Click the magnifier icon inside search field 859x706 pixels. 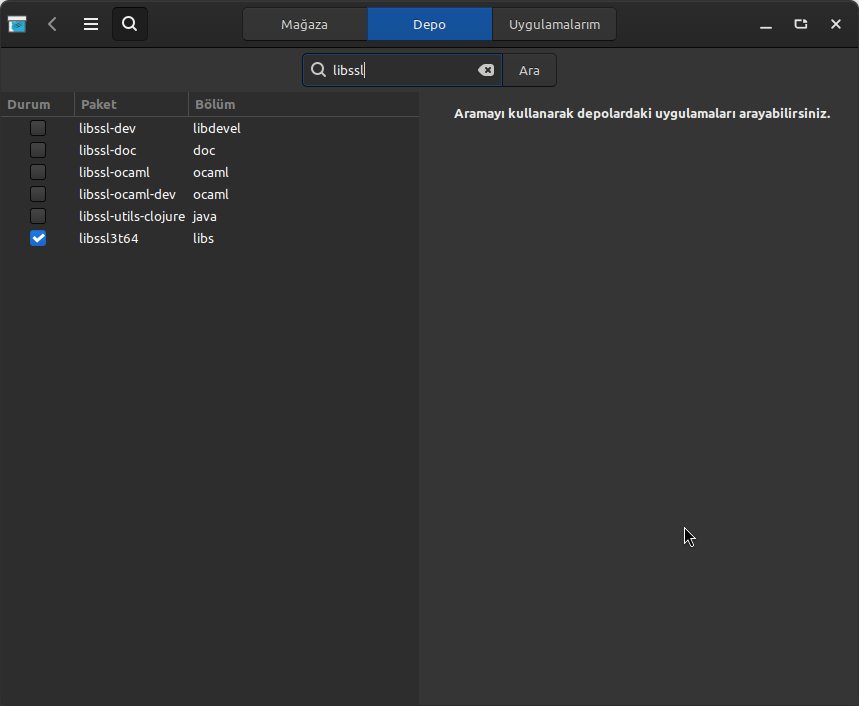pyautogui.click(x=319, y=70)
